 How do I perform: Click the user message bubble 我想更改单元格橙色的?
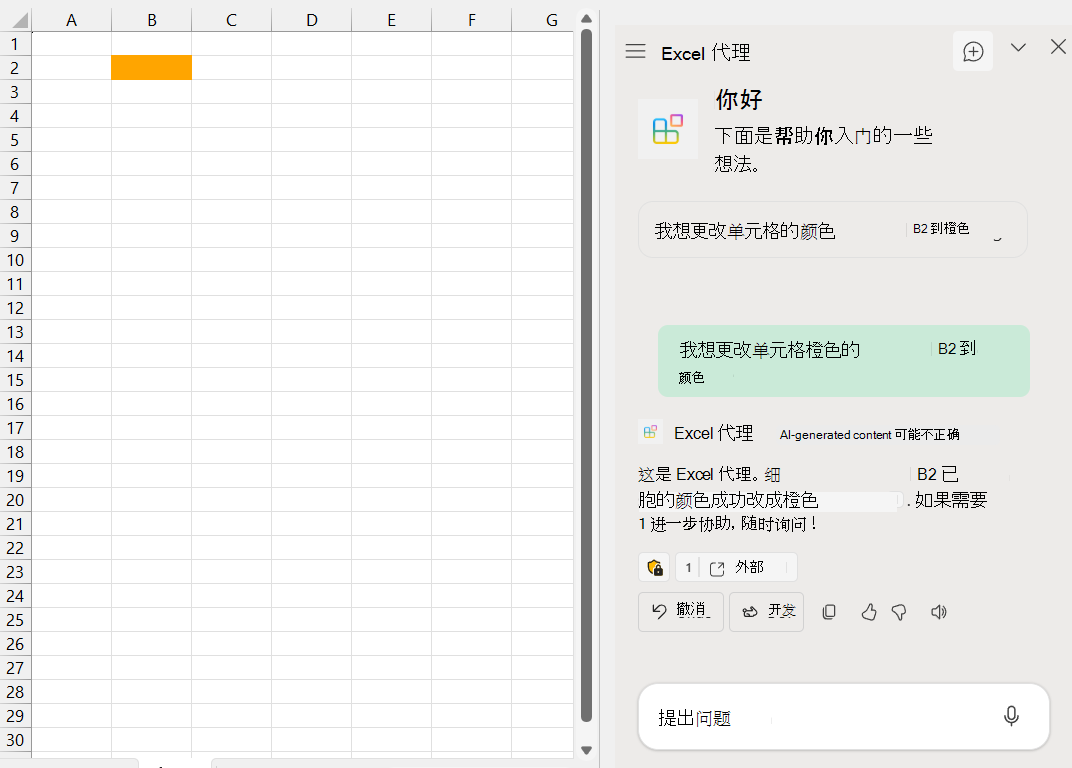844,361
